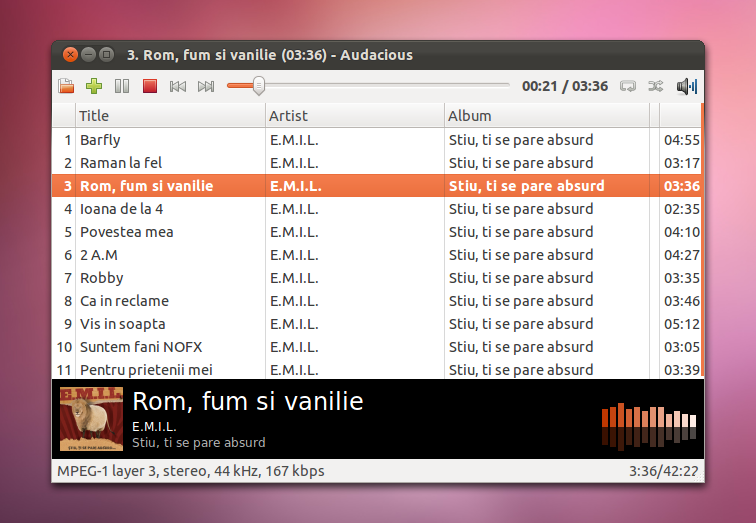
Task: Select the playing track Rom, fum si vanilie
Action: 376,186
